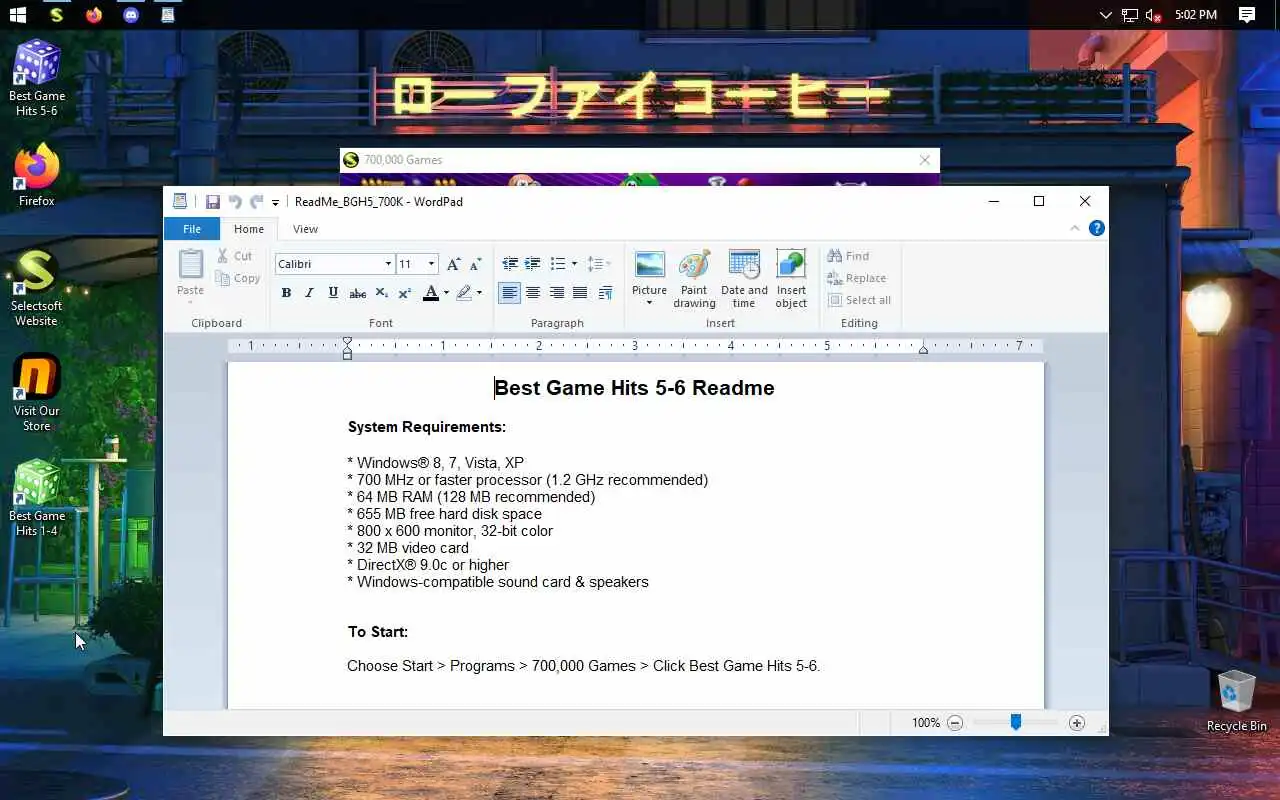Select the Home ribbon tab

click(249, 229)
